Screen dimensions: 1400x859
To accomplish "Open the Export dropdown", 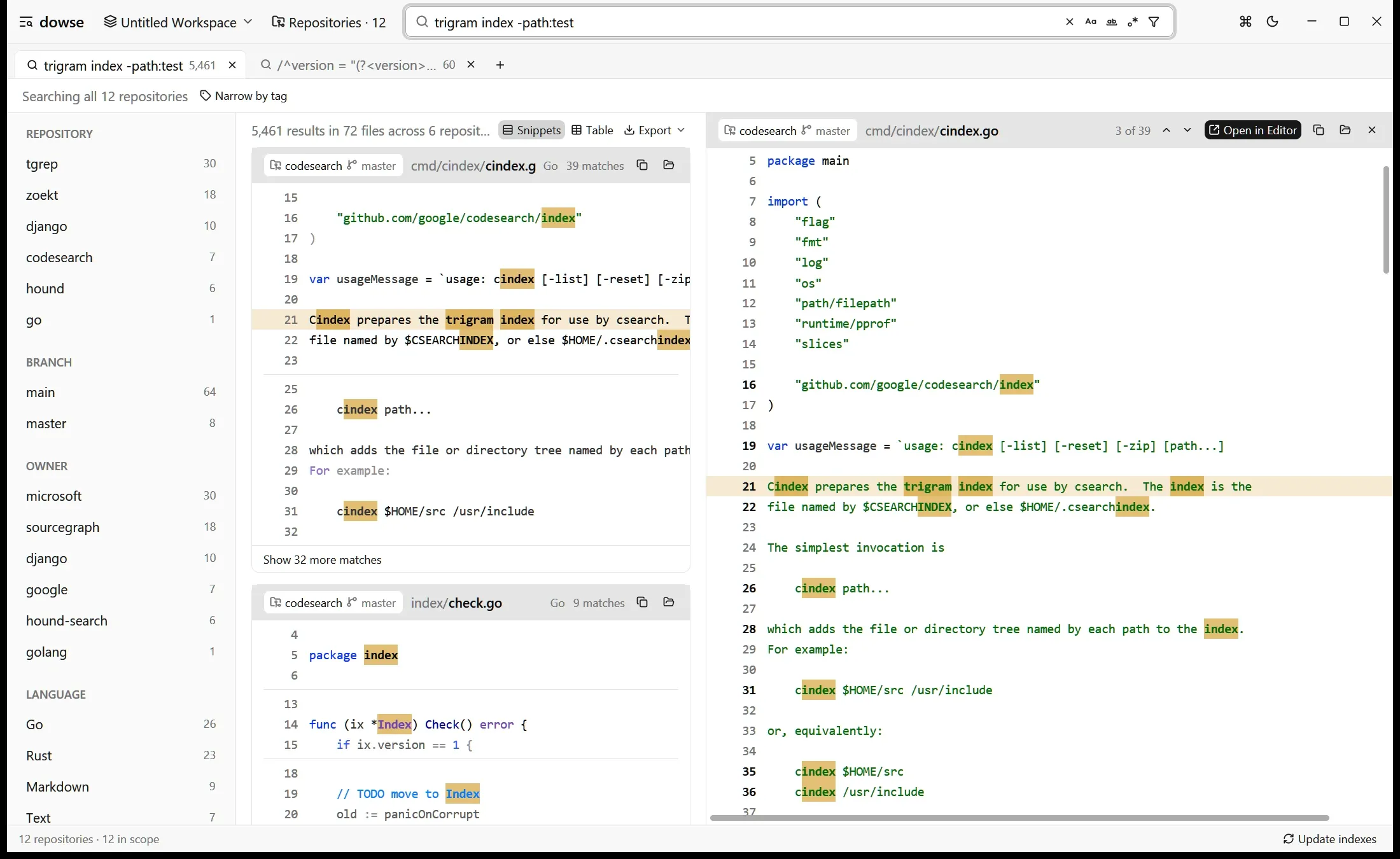I will 655,130.
